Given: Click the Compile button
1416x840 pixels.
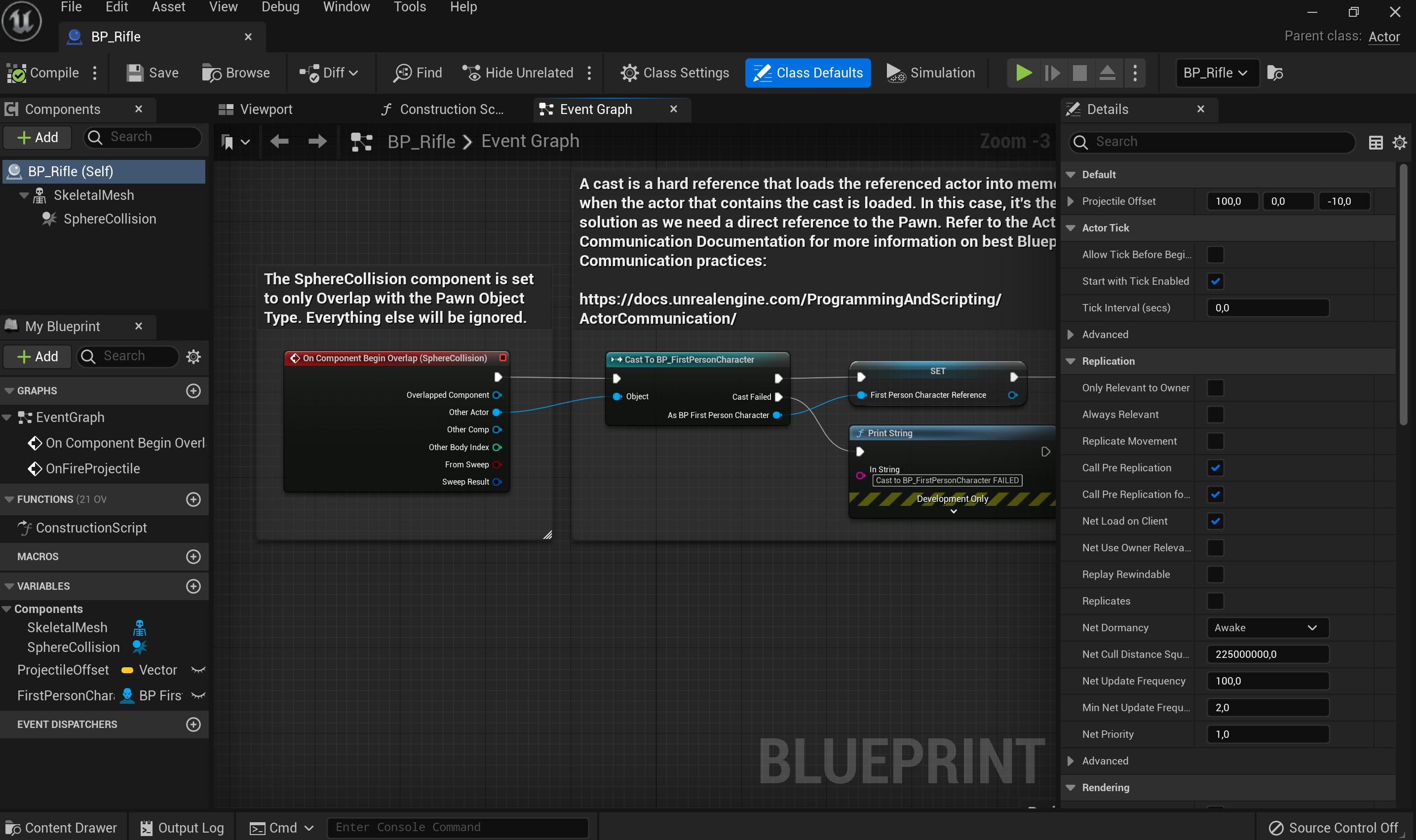Looking at the screenshot, I should [42, 73].
